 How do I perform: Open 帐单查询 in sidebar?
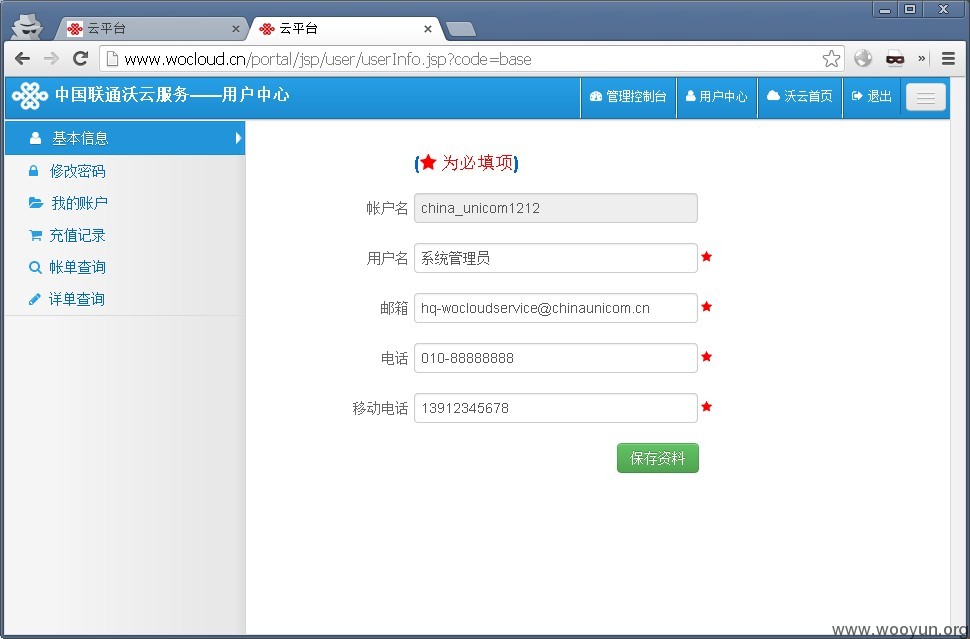(x=125, y=267)
